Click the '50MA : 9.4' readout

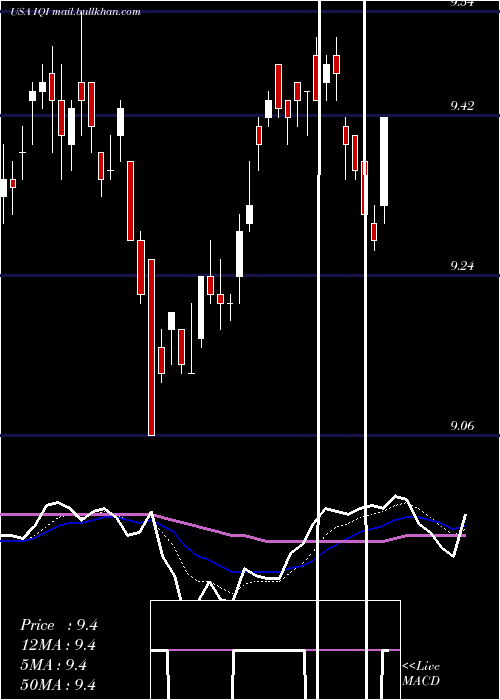[x=58, y=684]
